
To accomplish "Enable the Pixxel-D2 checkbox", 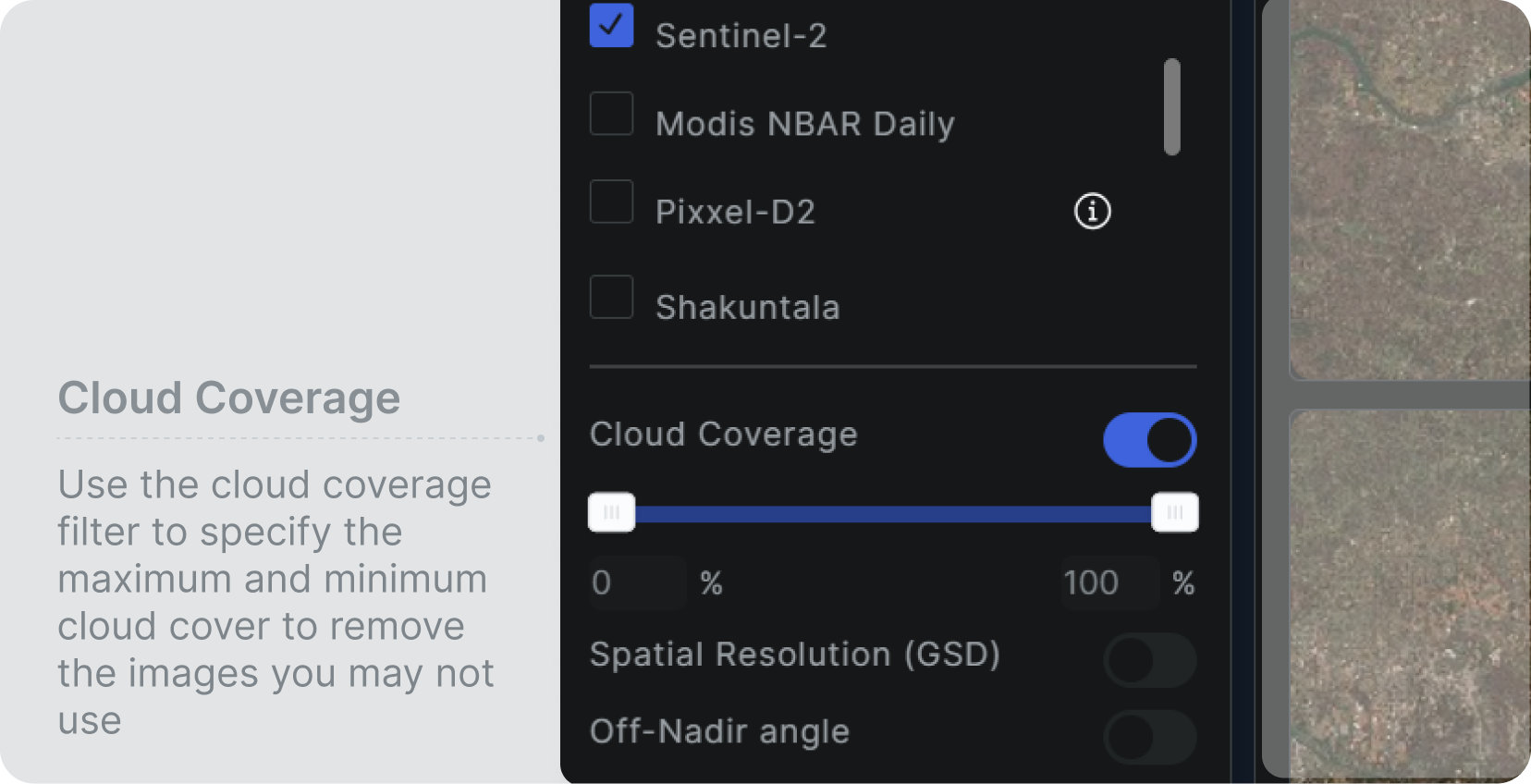I will click(611, 202).
